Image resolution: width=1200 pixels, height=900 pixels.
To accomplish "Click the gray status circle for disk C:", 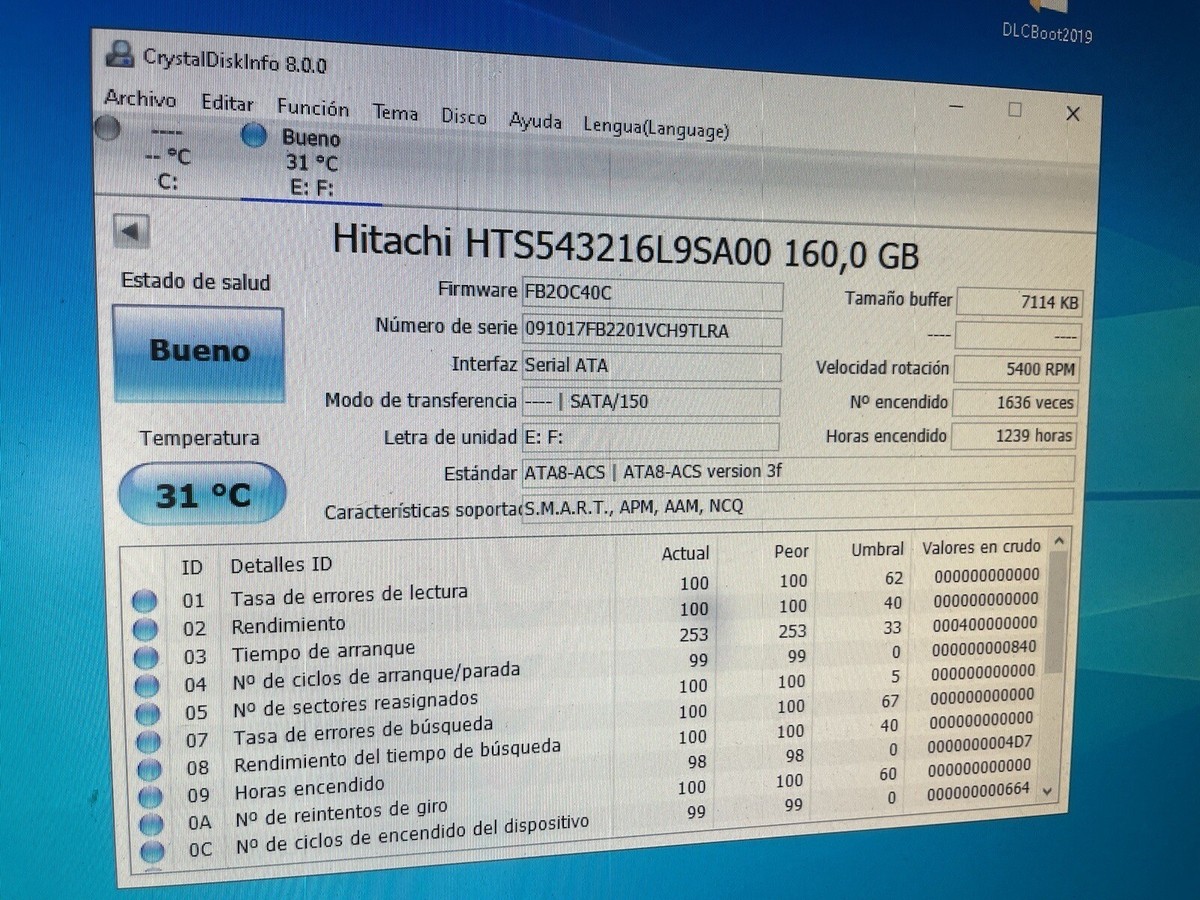I will pyautogui.click(x=108, y=129).
